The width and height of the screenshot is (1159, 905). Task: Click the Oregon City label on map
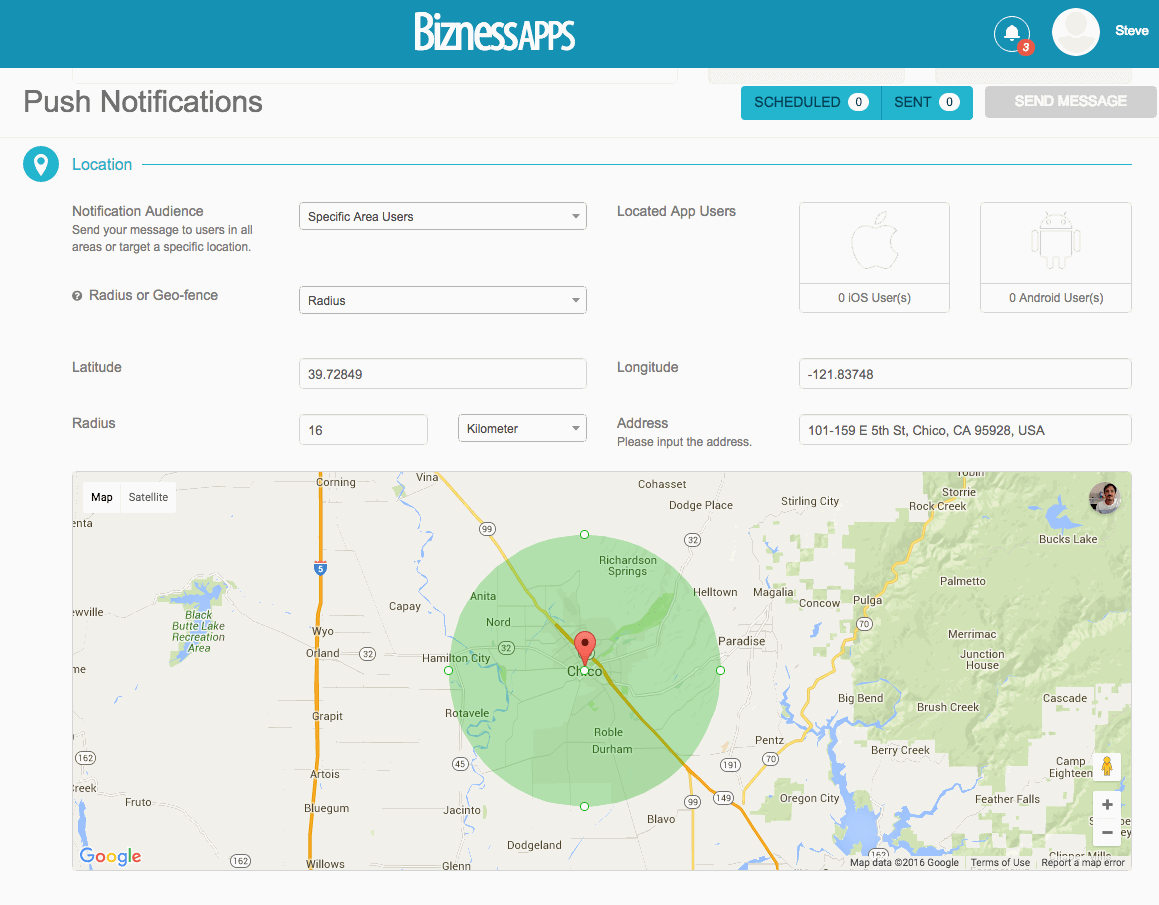(809, 798)
